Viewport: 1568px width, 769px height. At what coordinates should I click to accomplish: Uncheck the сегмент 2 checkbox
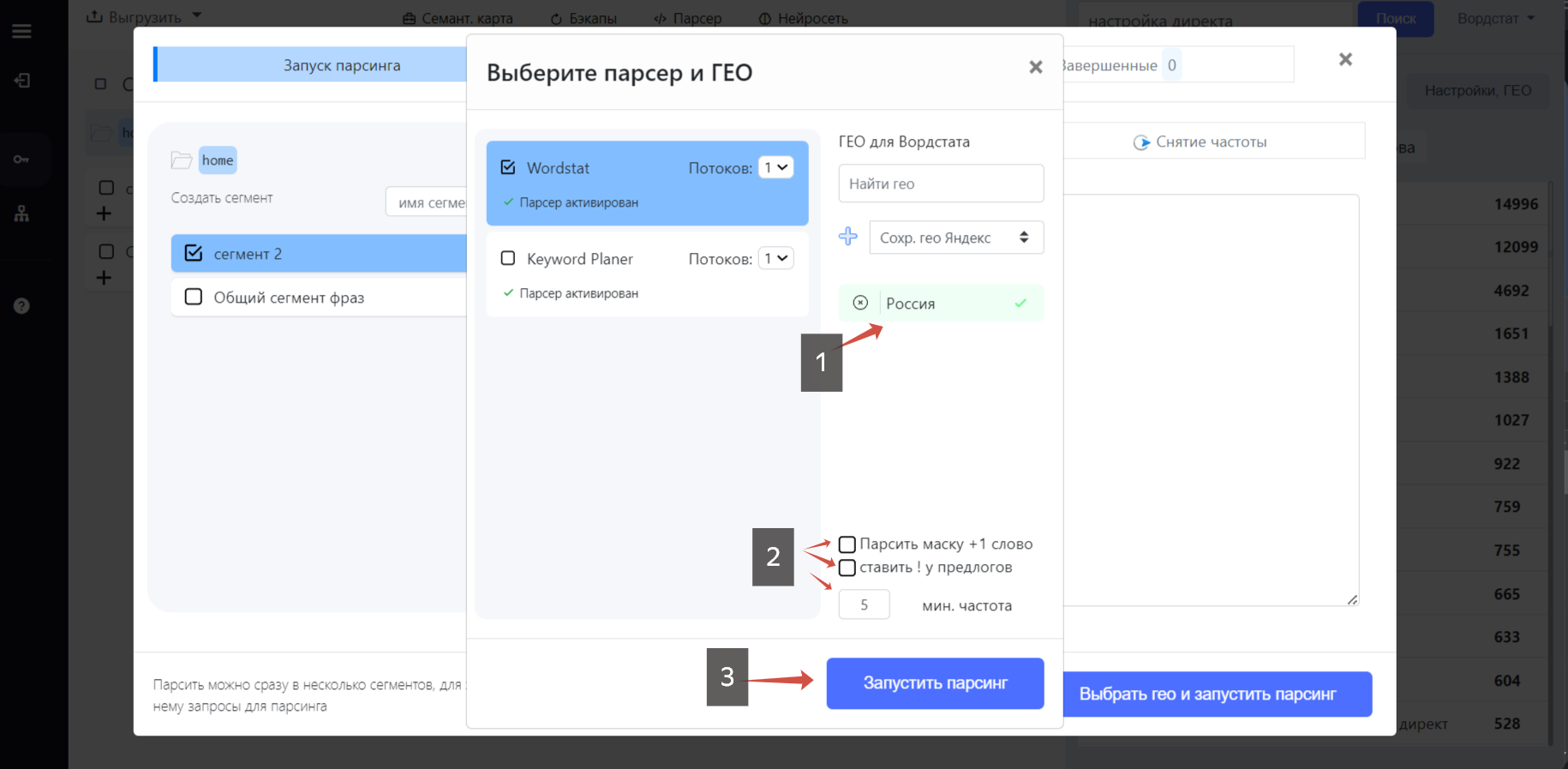pyautogui.click(x=194, y=253)
